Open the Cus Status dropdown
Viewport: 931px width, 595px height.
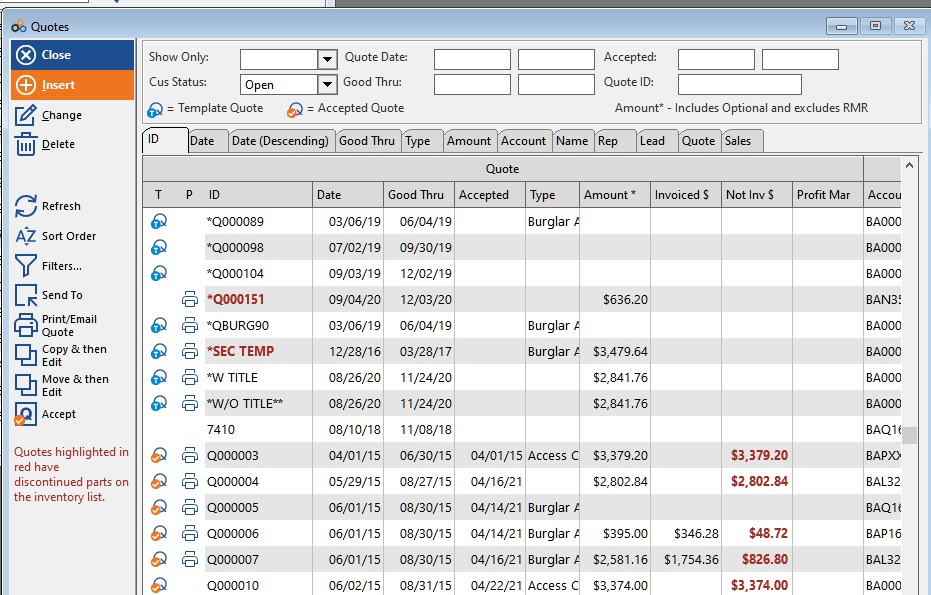326,85
